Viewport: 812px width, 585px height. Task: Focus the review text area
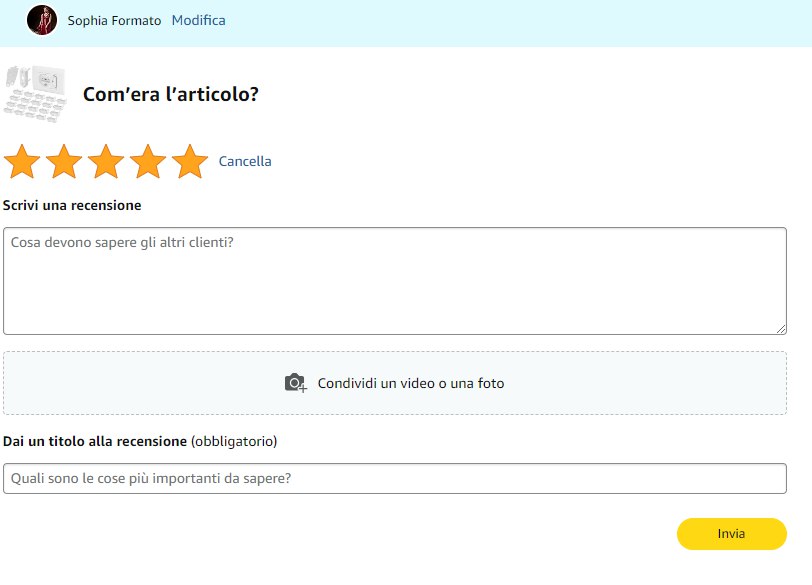pyautogui.click(x=394, y=280)
